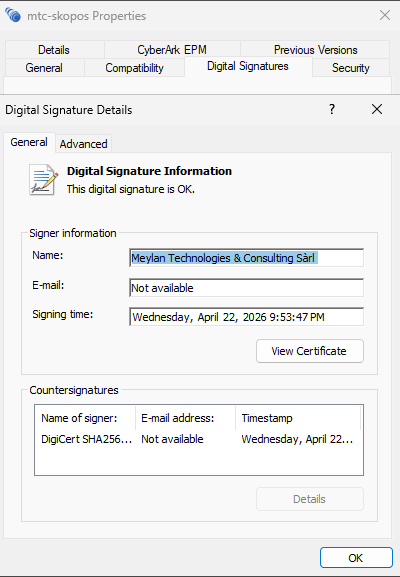The image size is (400, 577).
Task: Click text This digital signature is OK
Action: pyautogui.click(x=131, y=189)
